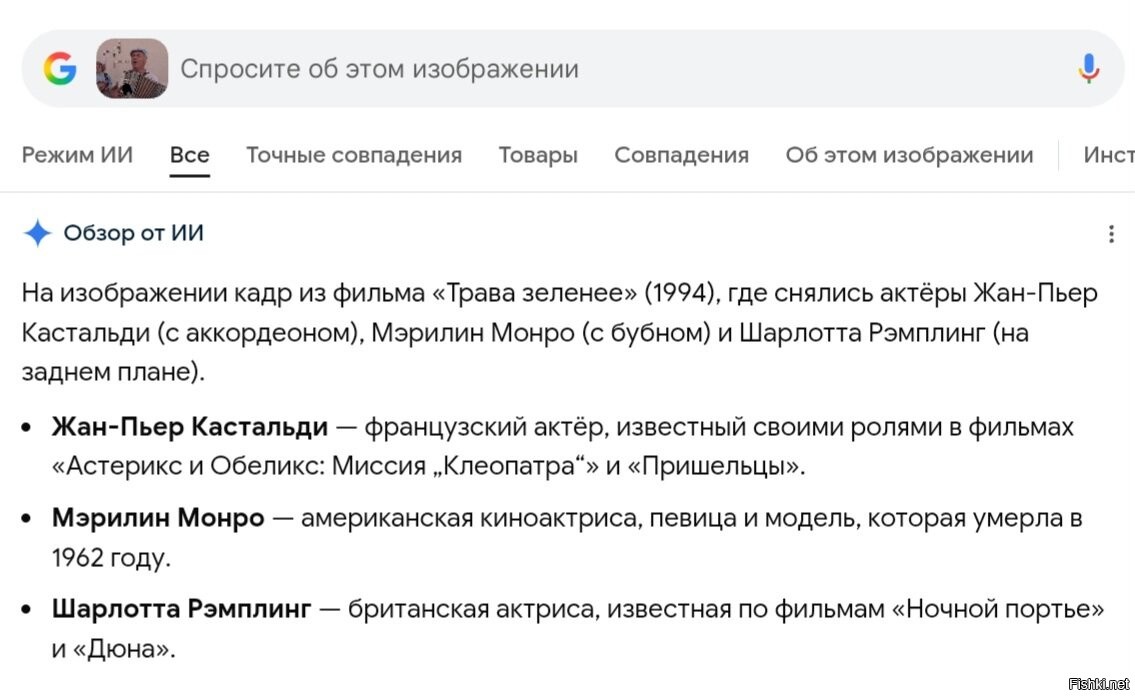Click the bold name "Шарлотта Рэмплинг"
Viewport: 1135px width, 696px height.
tap(182, 608)
